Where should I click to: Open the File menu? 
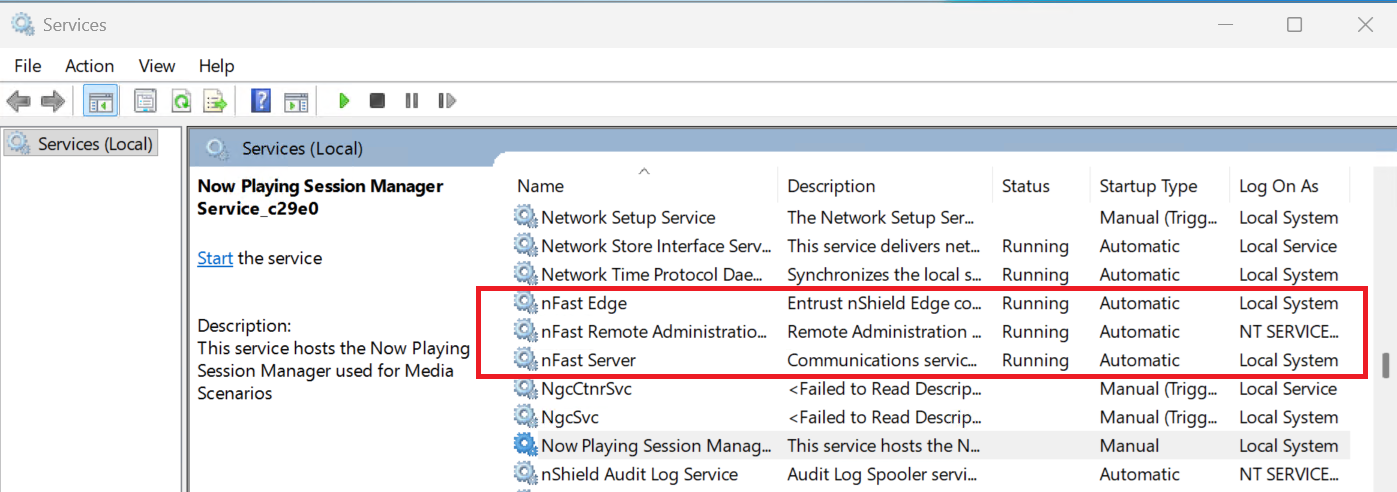point(28,66)
